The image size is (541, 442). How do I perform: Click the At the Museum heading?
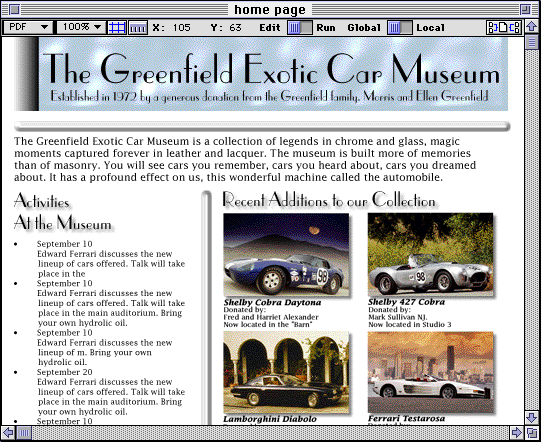click(x=63, y=223)
